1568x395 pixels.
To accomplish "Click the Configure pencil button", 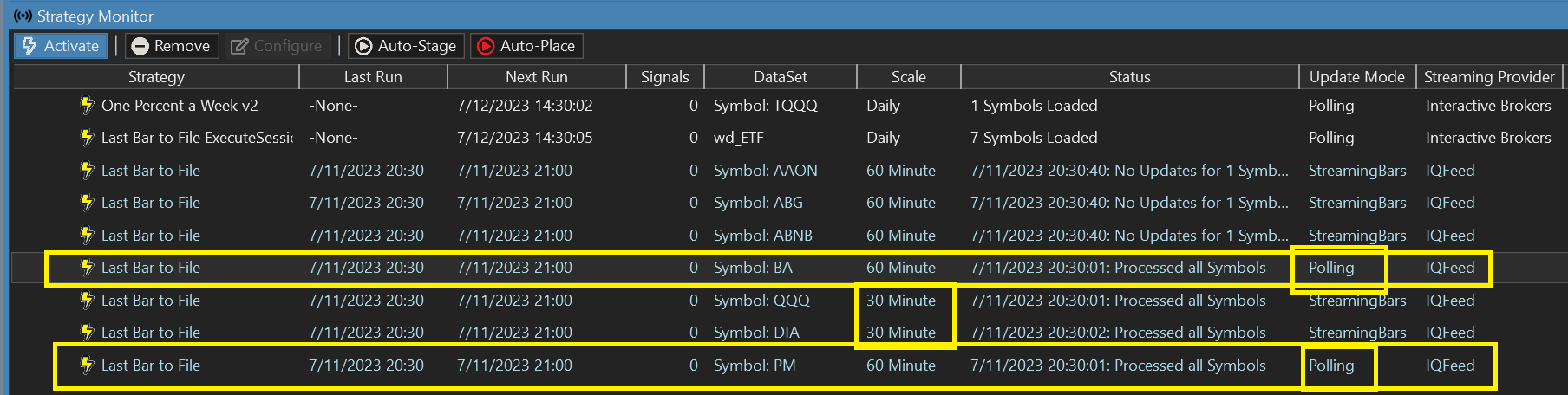I will [x=276, y=46].
